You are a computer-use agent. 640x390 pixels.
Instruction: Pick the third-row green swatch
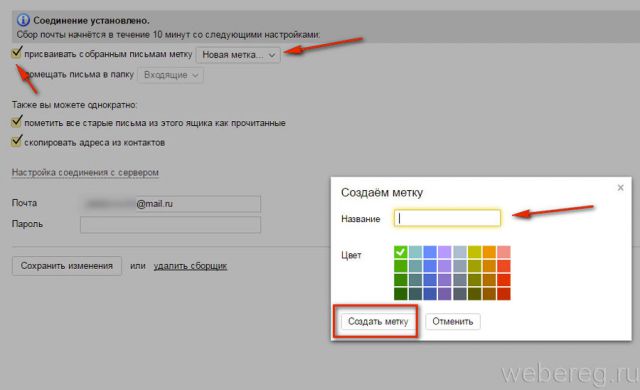(400, 280)
